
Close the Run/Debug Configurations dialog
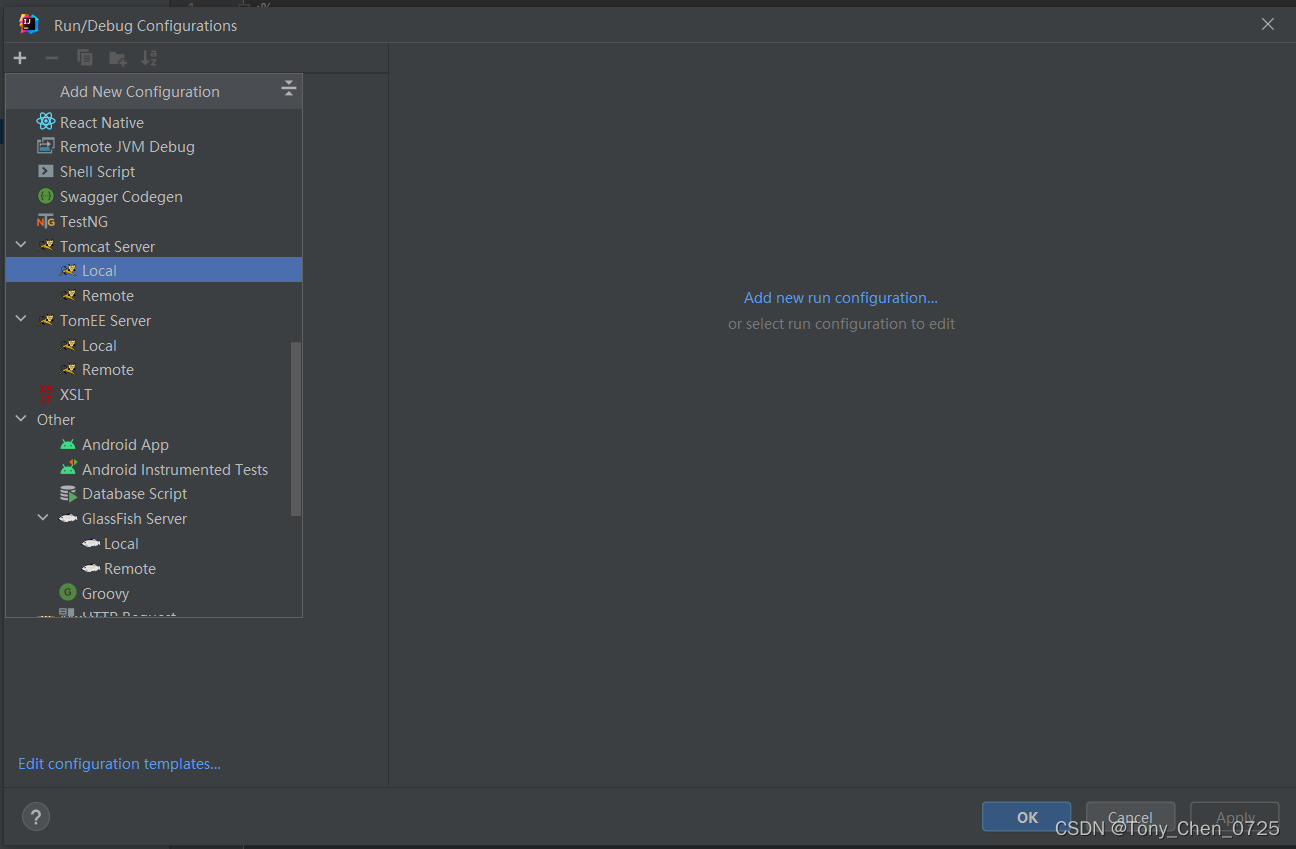coord(1268,24)
